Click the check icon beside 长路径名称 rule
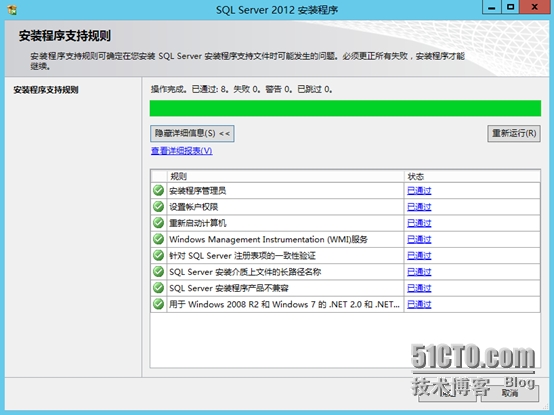554x415 pixels. [x=158, y=272]
